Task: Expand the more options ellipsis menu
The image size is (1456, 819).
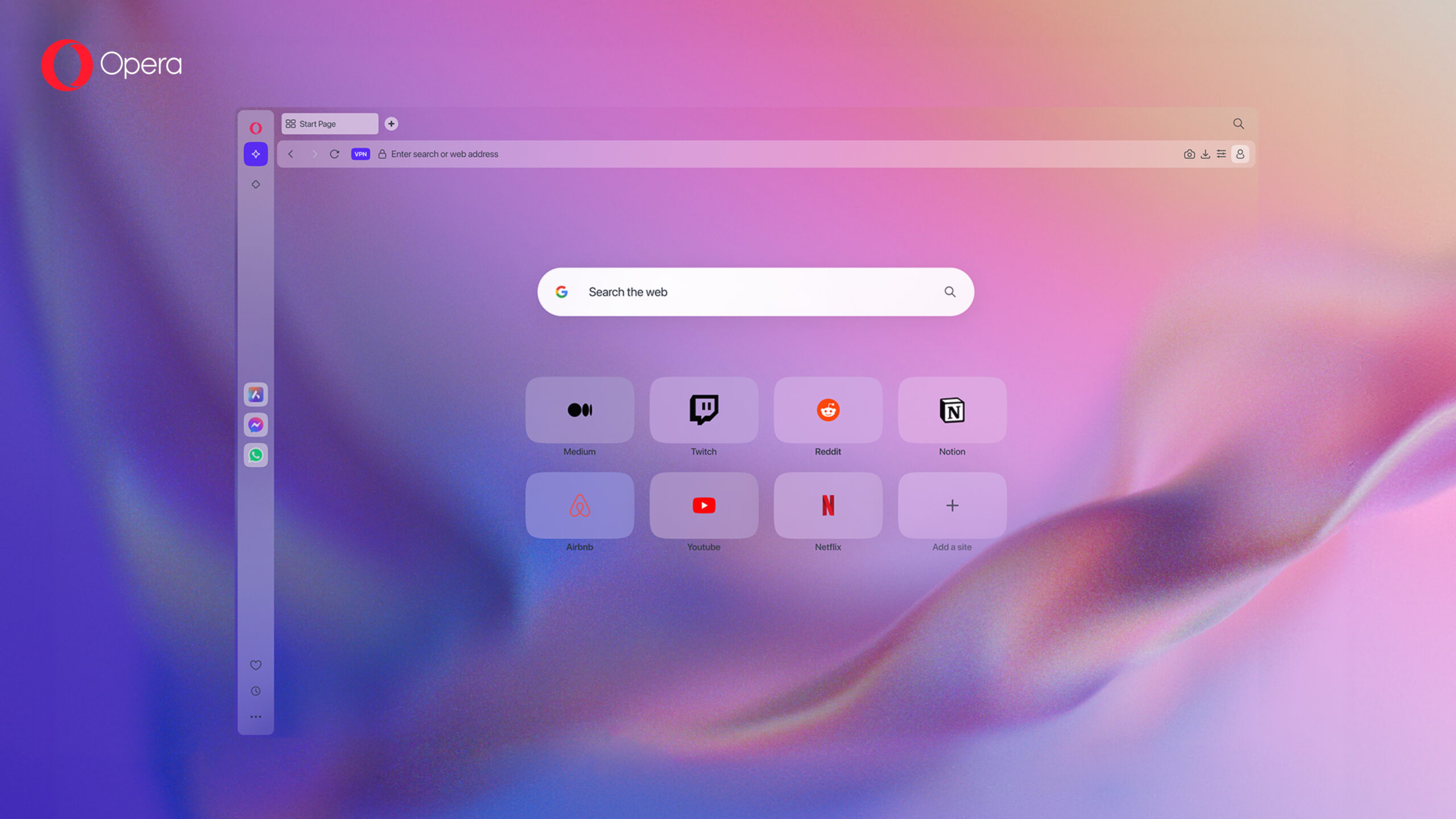Action: 255,717
